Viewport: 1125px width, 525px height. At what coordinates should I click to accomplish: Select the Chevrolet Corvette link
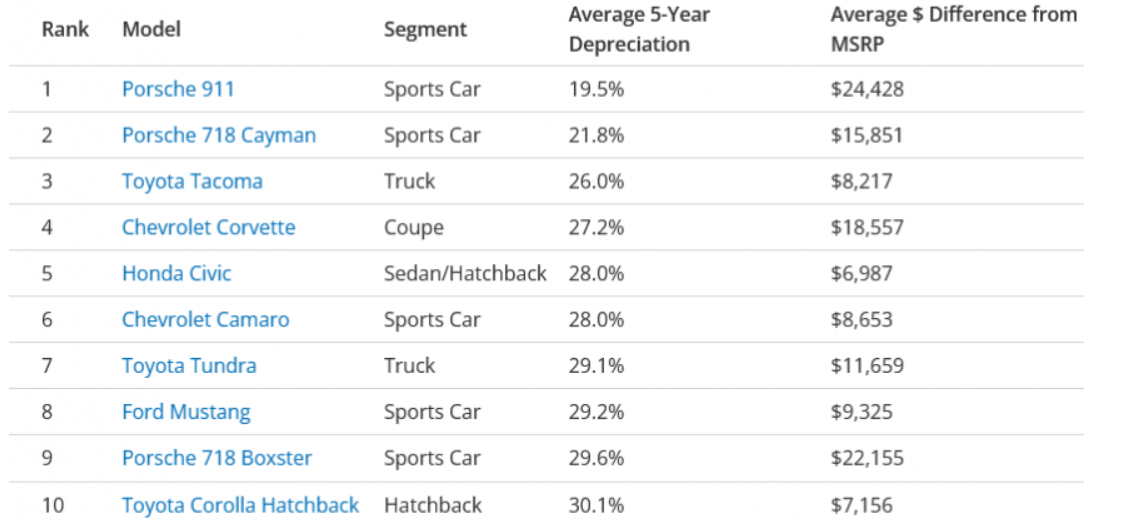208,227
